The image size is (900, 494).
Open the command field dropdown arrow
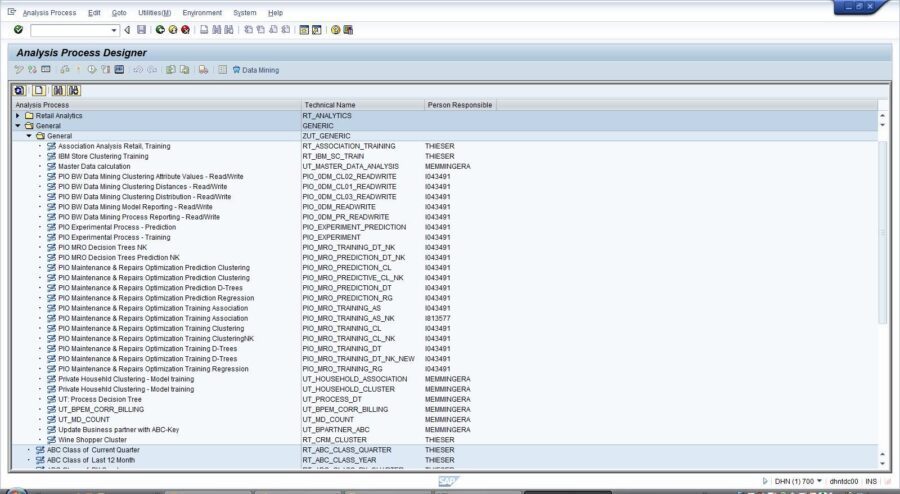114,30
